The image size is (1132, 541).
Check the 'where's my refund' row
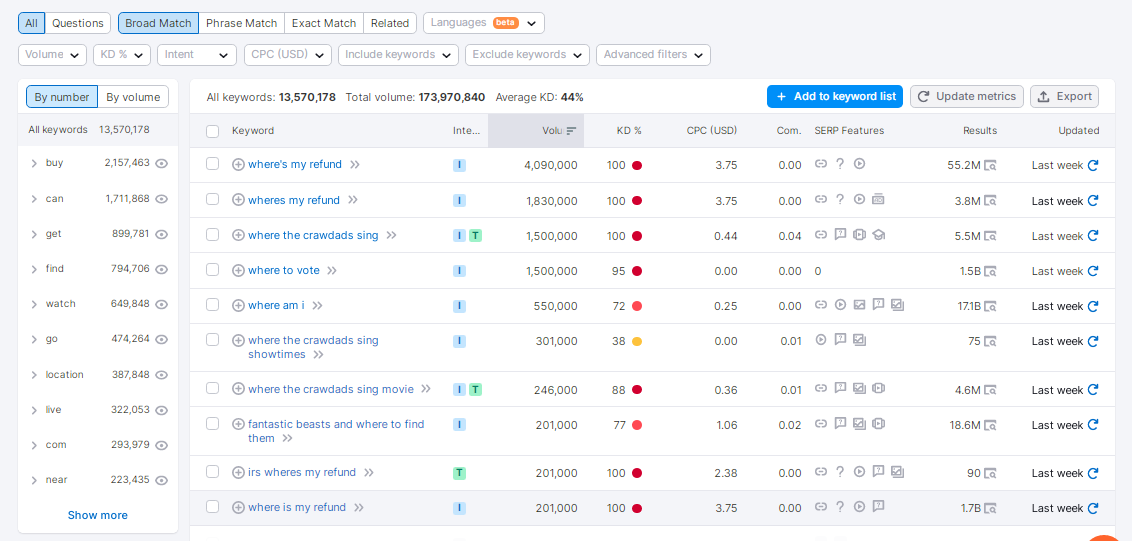click(x=212, y=164)
